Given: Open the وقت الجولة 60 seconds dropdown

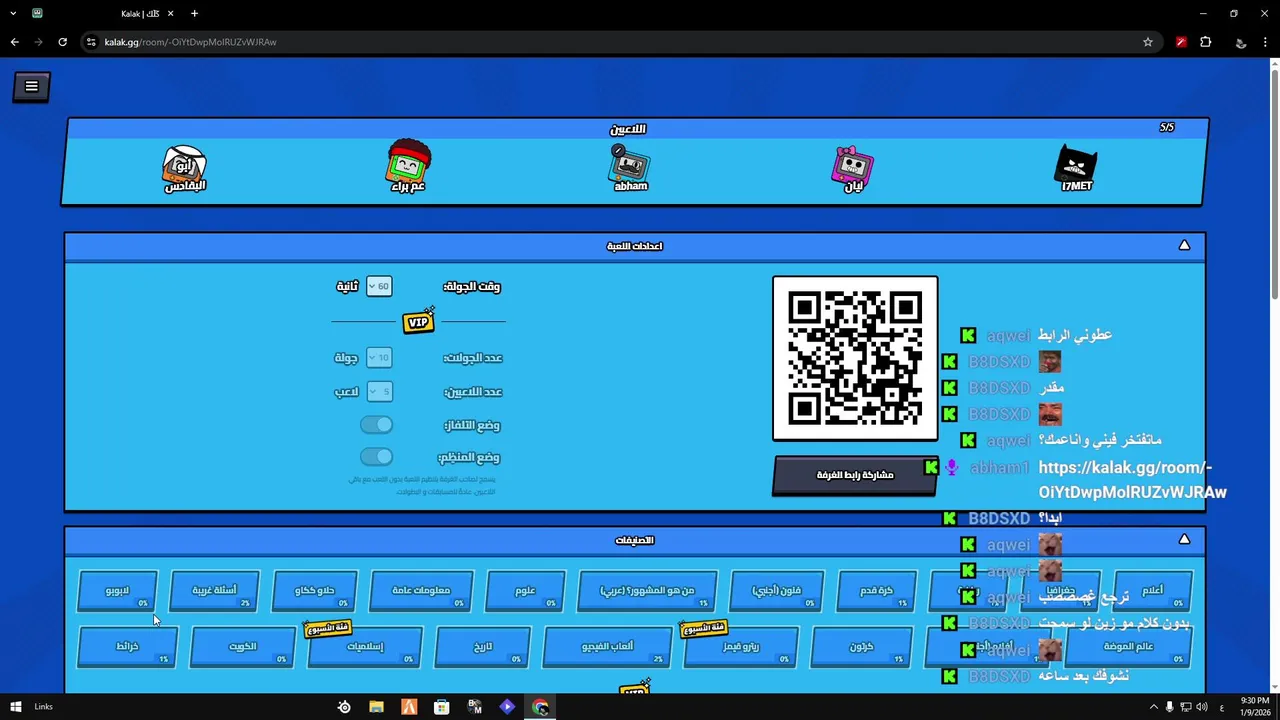Looking at the screenshot, I should tap(379, 286).
